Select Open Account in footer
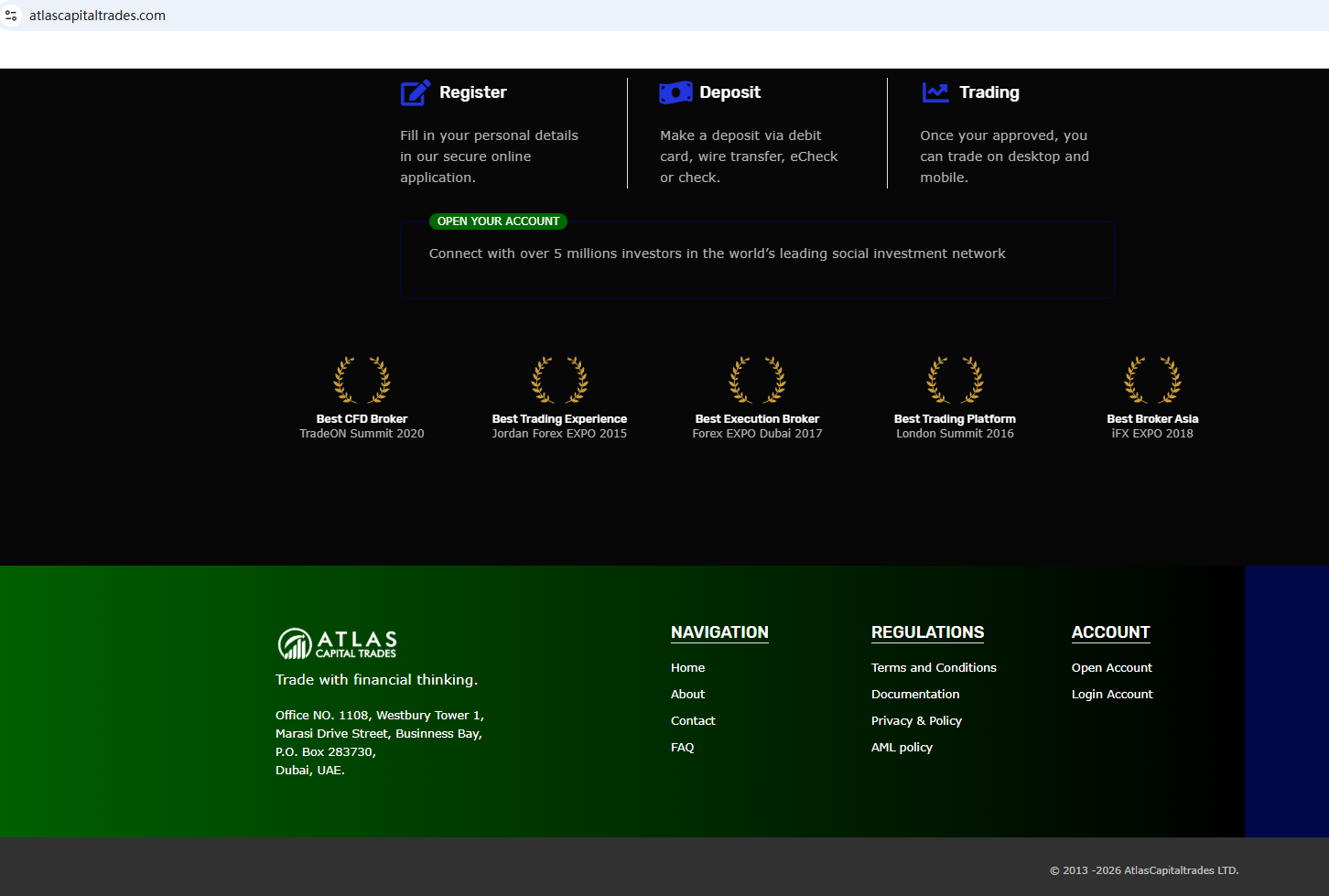This screenshot has width=1329, height=896. pos(1111,668)
